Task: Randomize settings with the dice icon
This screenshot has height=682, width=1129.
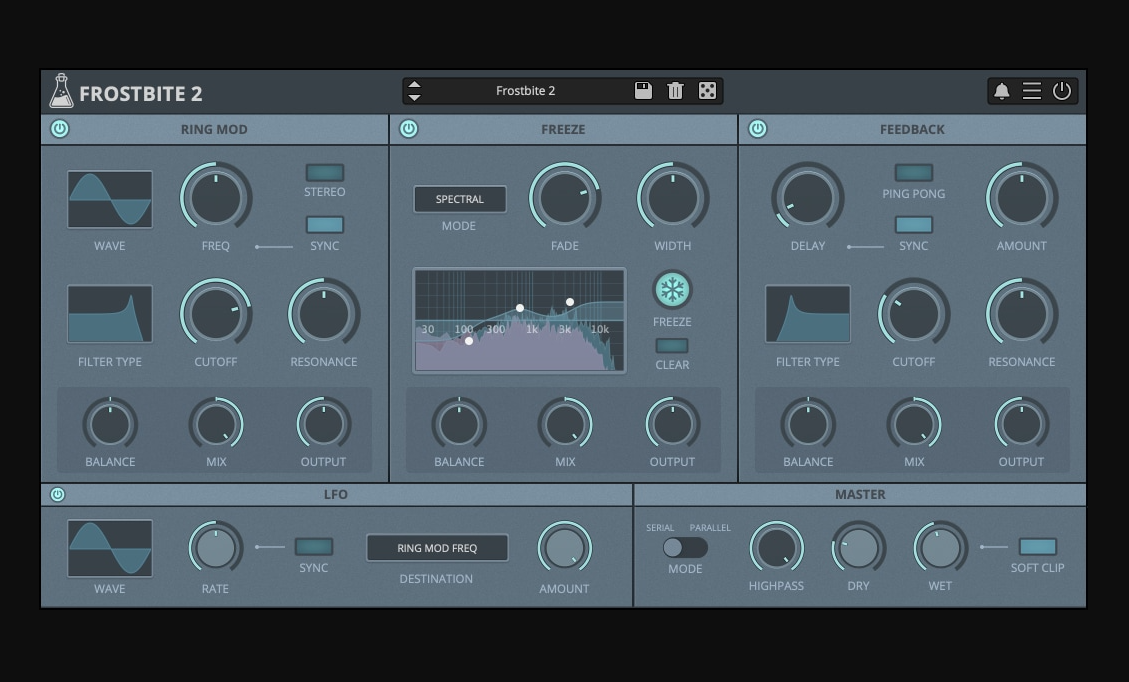Action: (707, 91)
